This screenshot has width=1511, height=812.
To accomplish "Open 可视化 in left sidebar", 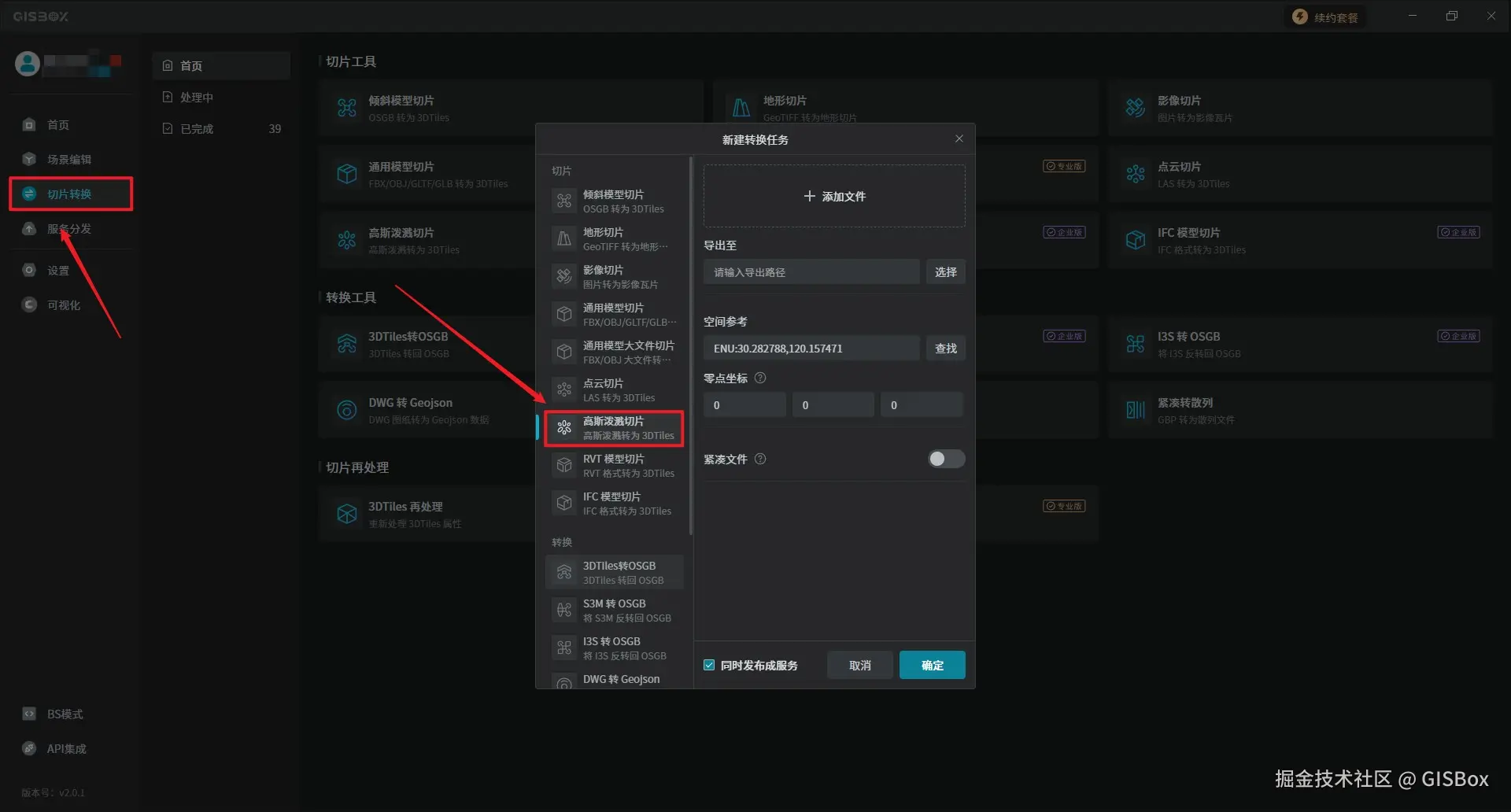I will (x=71, y=305).
